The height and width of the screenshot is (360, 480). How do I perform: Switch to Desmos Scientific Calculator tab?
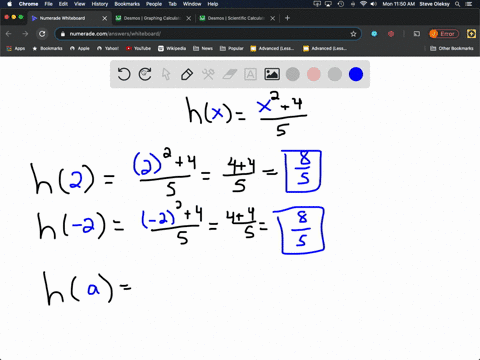236,18
